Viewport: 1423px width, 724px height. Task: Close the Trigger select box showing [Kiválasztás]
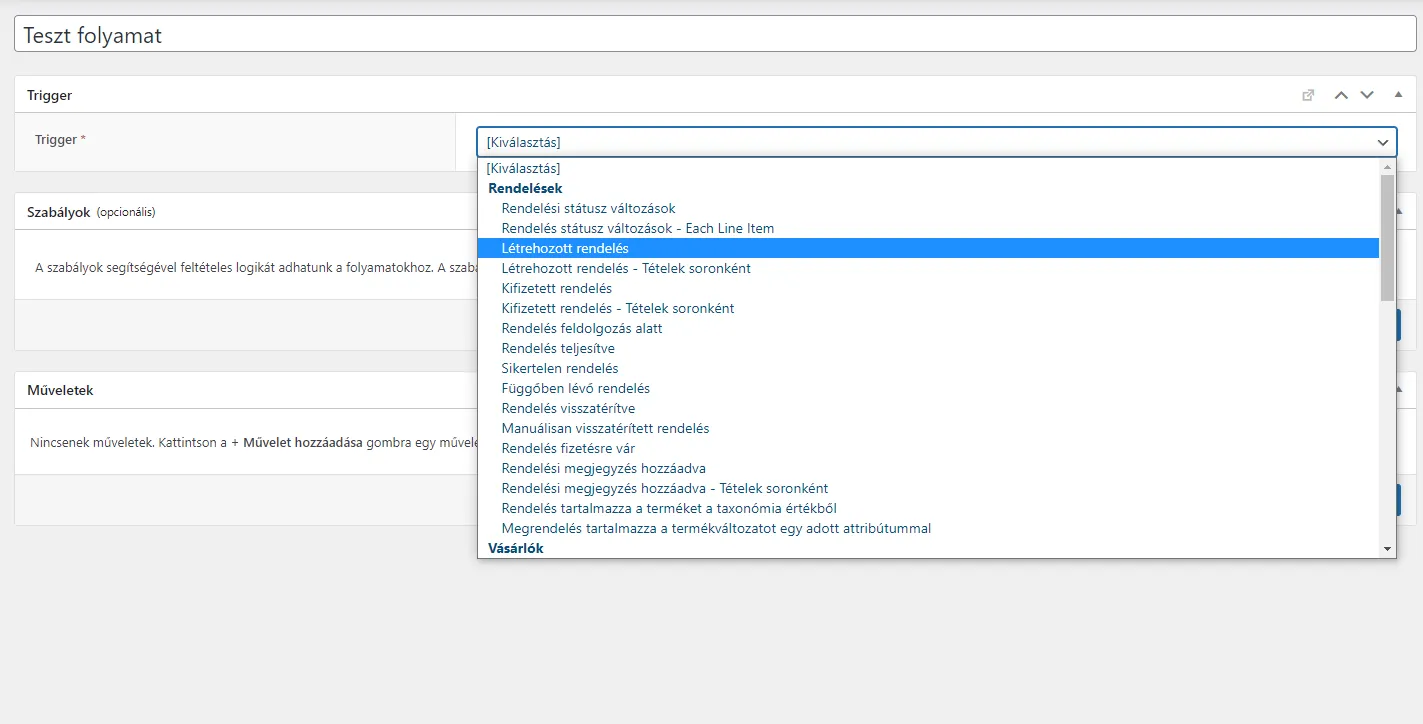pyautogui.click(x=937, y=142)
